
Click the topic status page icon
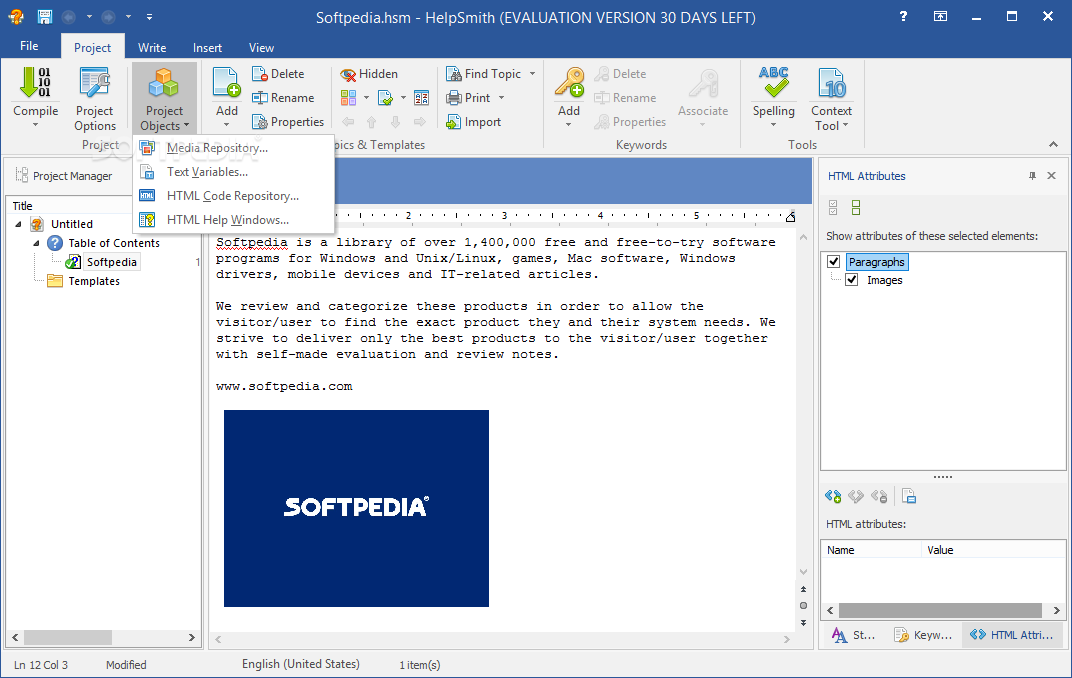pyautogui.click(x=386, y=98)
